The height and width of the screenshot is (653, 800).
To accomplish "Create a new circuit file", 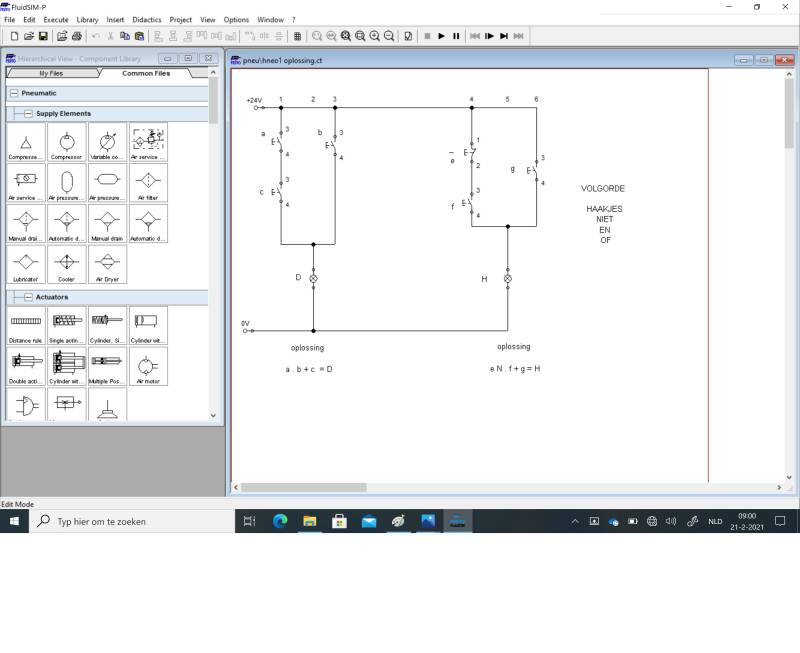I will pos(14,36).
